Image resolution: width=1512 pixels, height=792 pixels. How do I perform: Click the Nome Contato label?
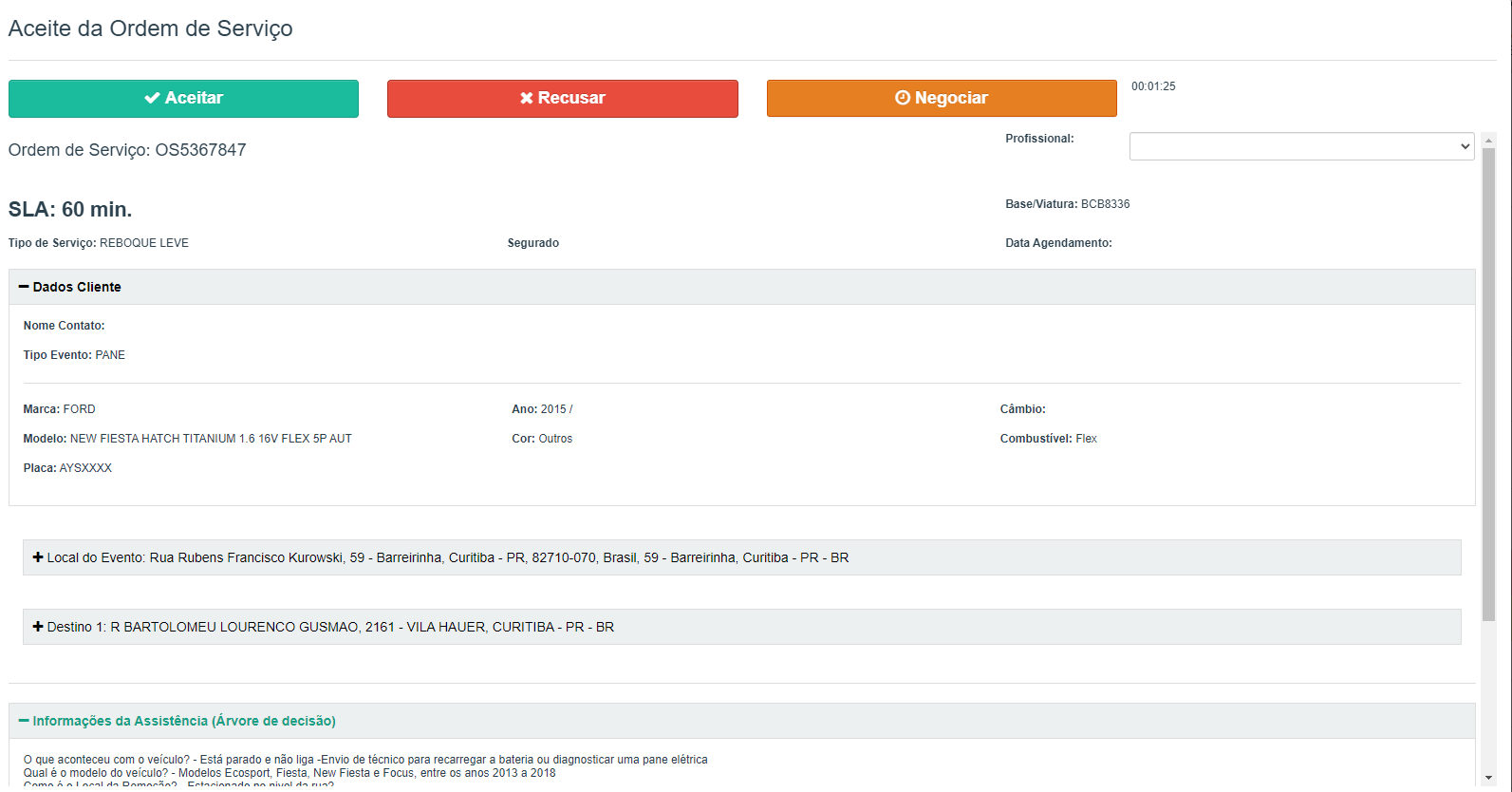click(64, 326)
